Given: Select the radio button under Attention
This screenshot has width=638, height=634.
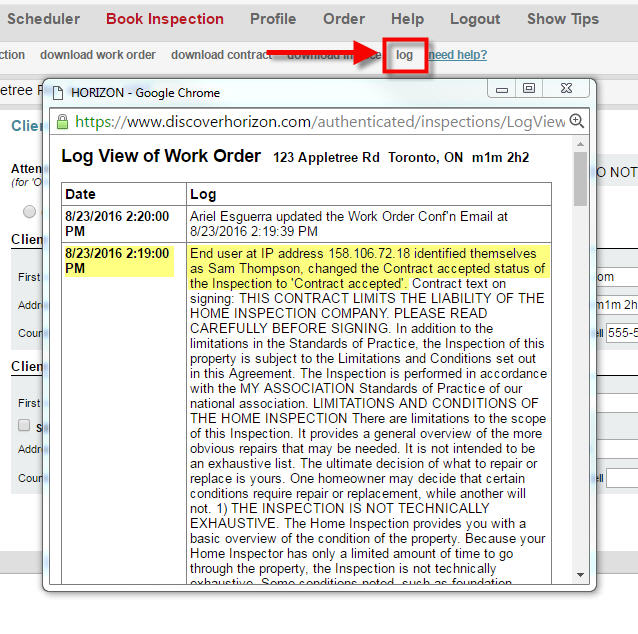Looking at the screenshot, I should click(29, 212).
